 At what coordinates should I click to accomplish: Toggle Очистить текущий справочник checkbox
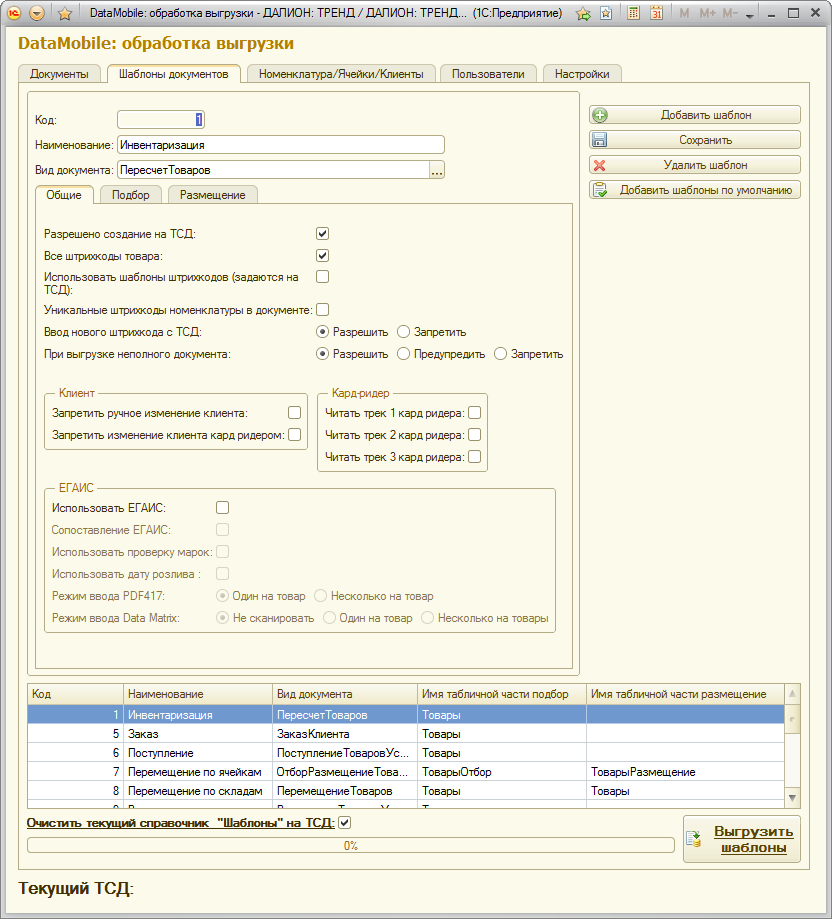pyautogui.click(x=345, y=823)
